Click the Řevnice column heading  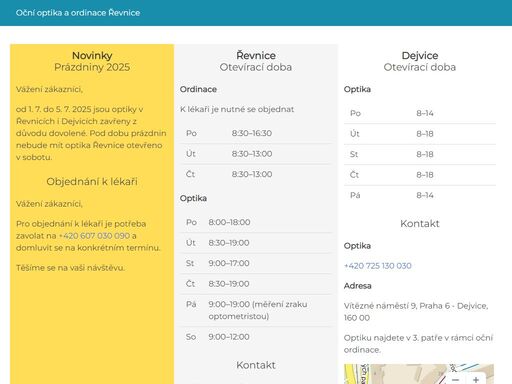click(256, 55)
